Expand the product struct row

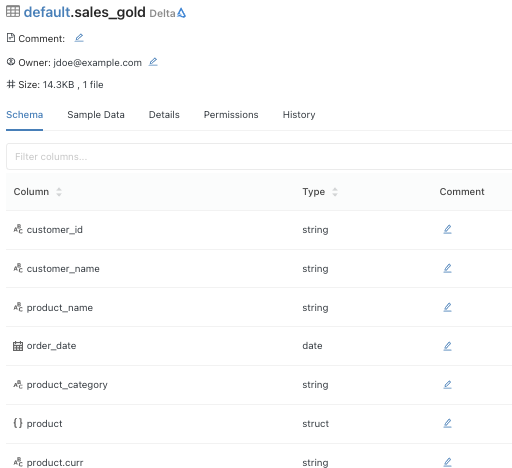(18, 423)
